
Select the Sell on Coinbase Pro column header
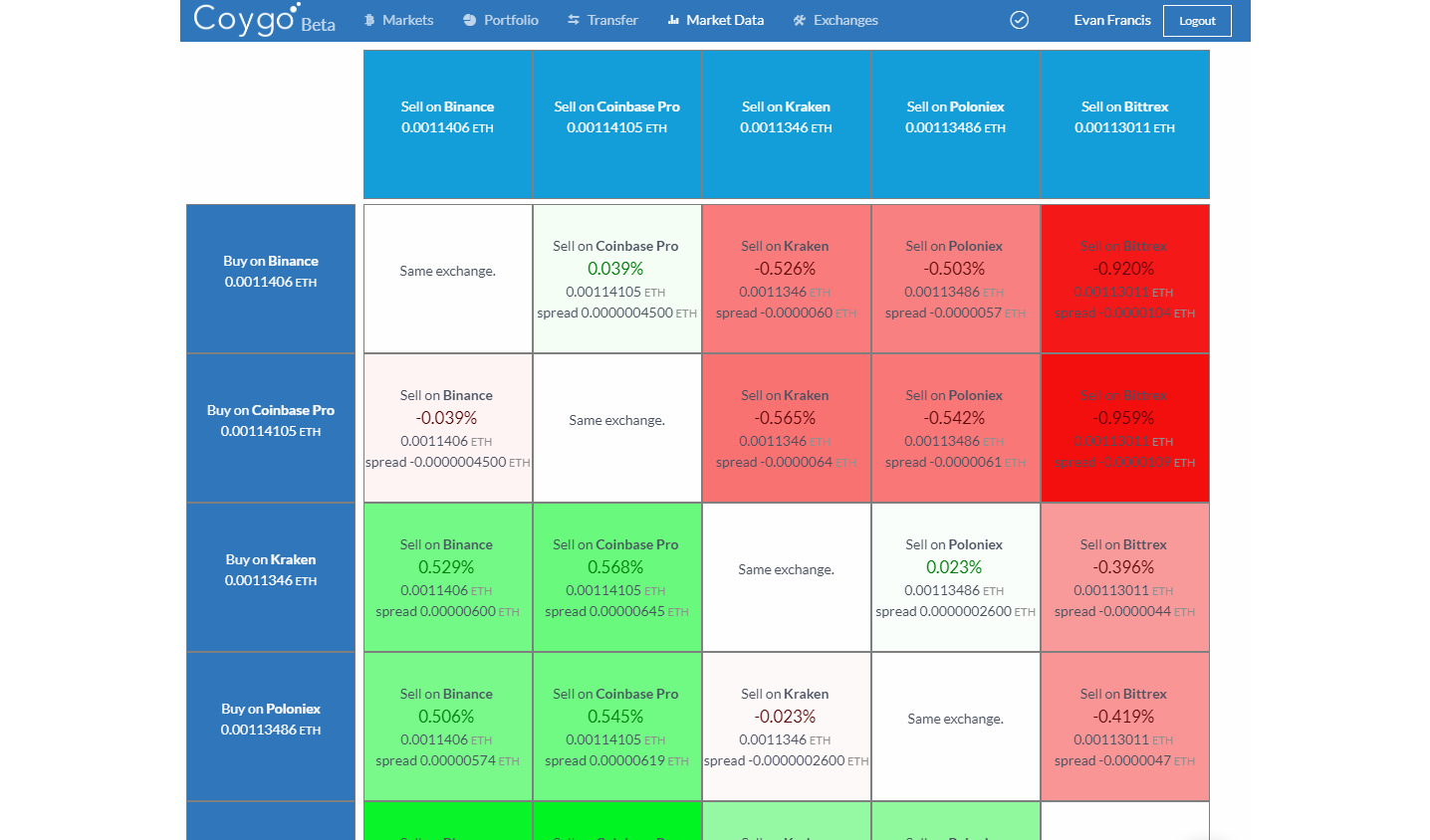(x=617, y=125)
